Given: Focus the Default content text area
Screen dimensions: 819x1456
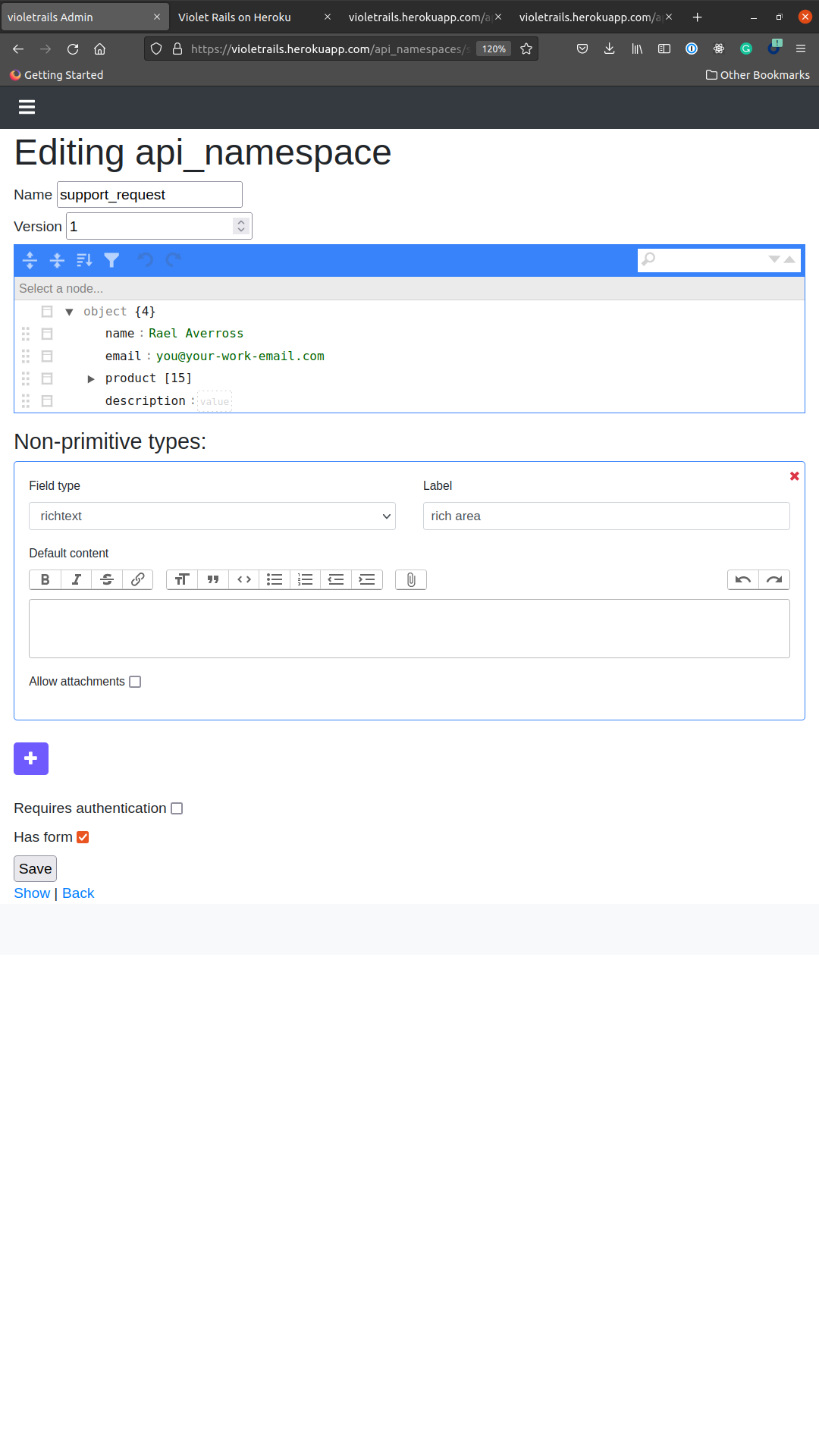Looking at the screenshot, I should (x=409, y=629).
